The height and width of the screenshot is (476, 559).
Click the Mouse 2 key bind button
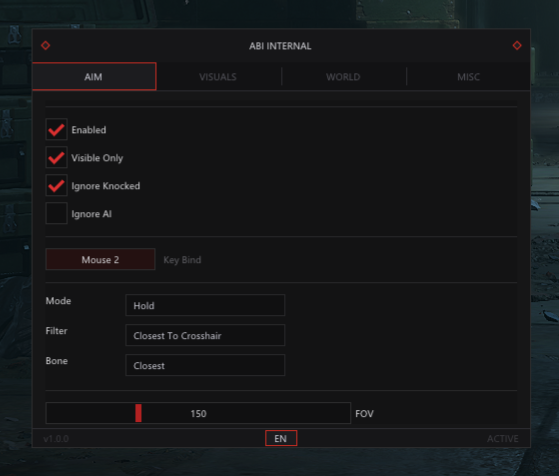[x=100, y=259]
